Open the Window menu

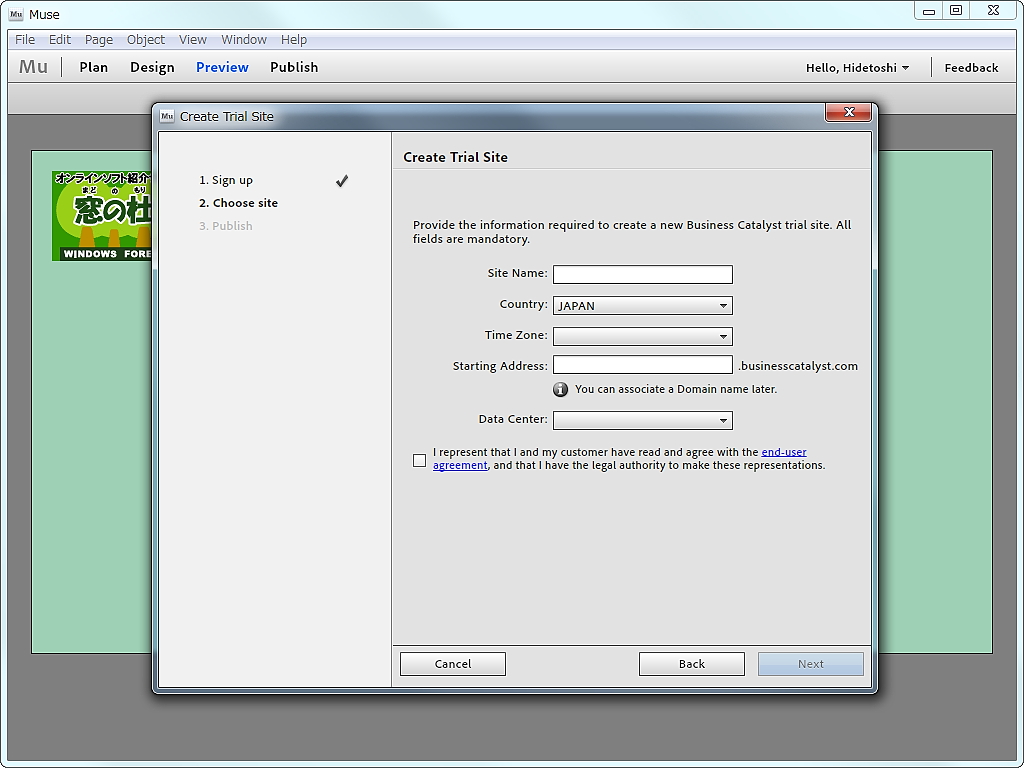coord(244,39)
